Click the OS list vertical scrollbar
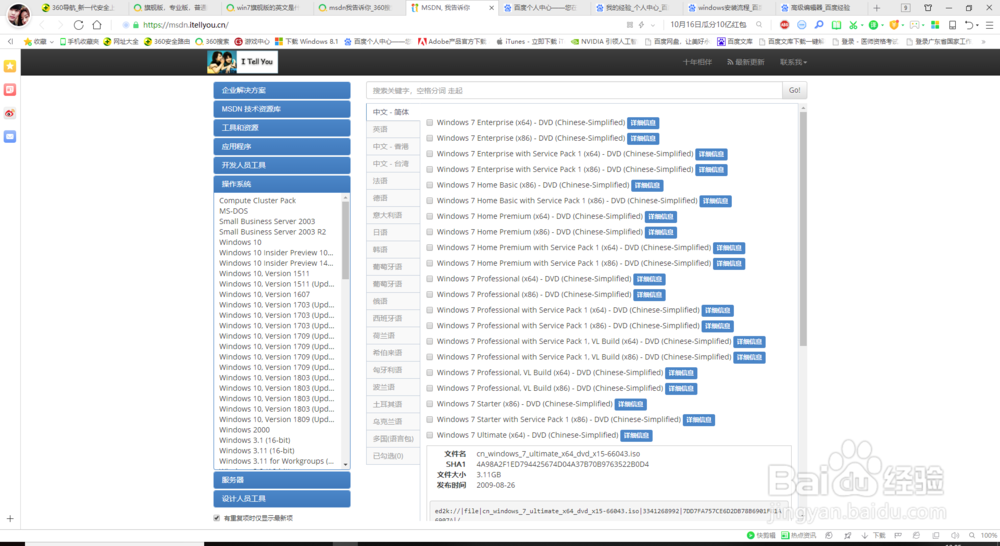Image resolution: width=1000 pixels, height=546 pixels. pyautogui.click(x=346, y=240)
